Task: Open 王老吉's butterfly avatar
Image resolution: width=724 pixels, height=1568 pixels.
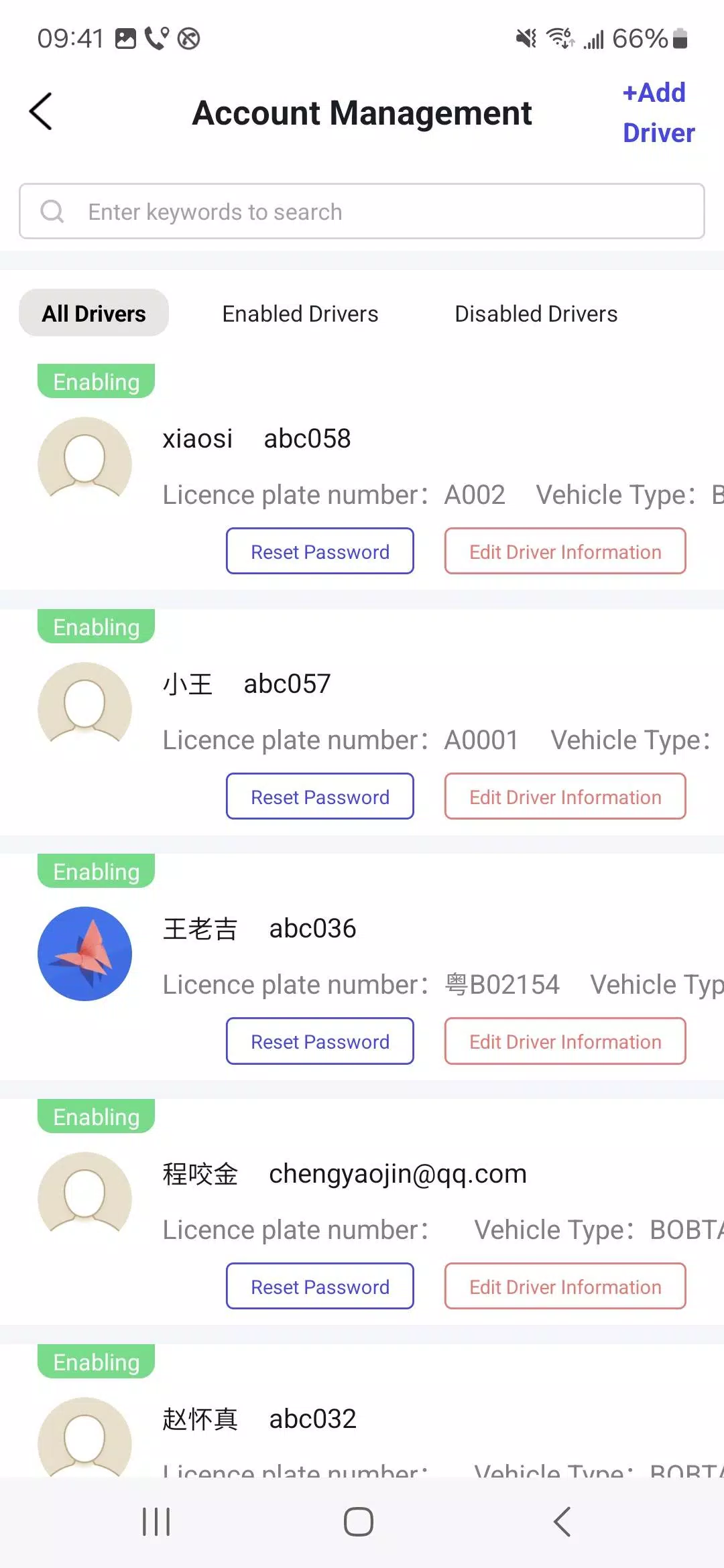Action: click(84, 954)
